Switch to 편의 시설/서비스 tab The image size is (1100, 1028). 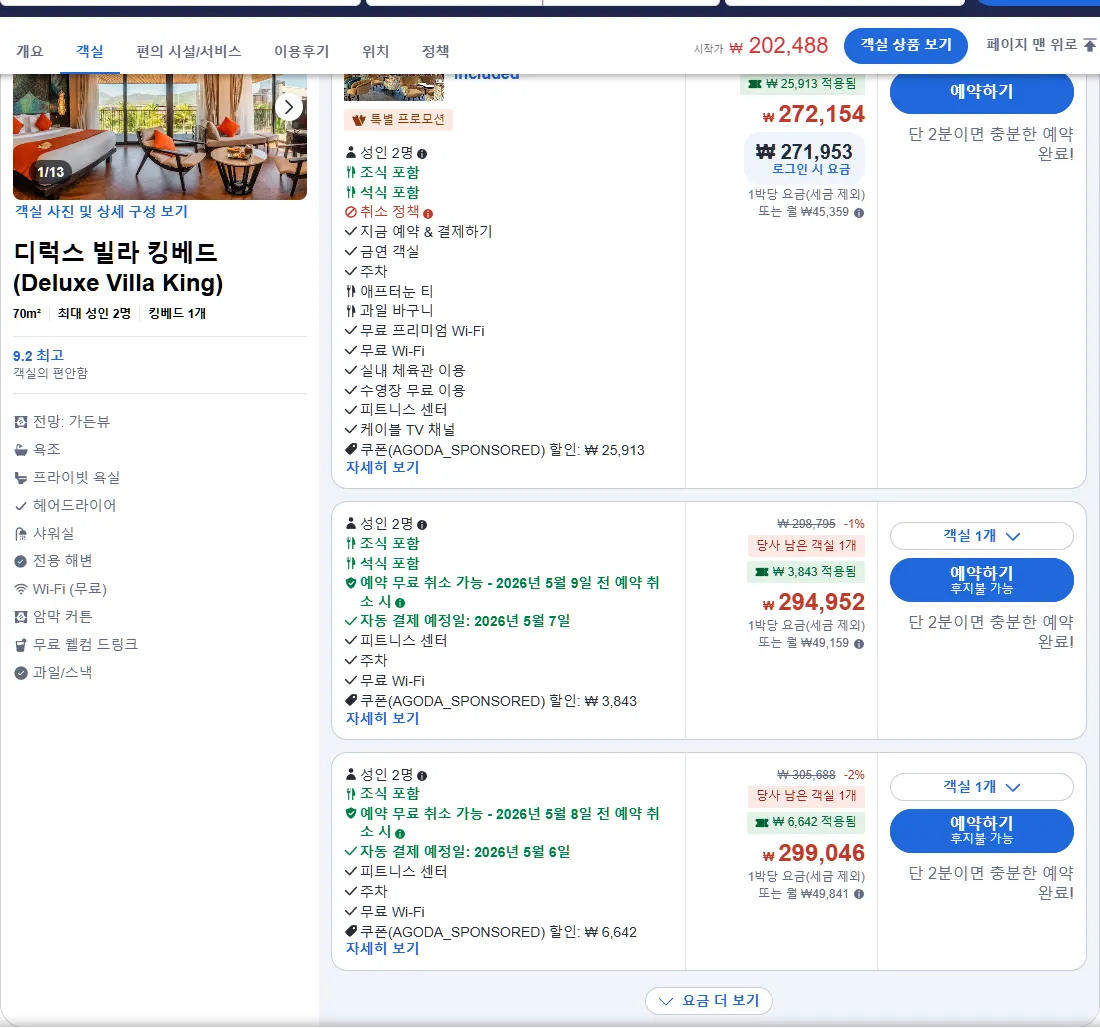[188, 51]
